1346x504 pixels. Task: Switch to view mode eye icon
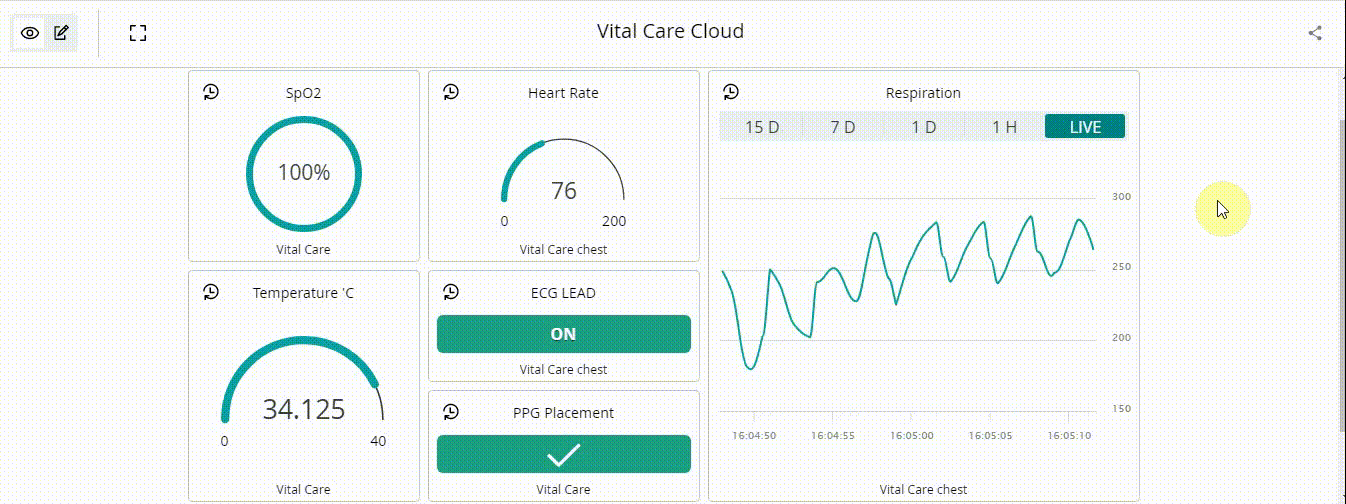(x=30, y=33)
